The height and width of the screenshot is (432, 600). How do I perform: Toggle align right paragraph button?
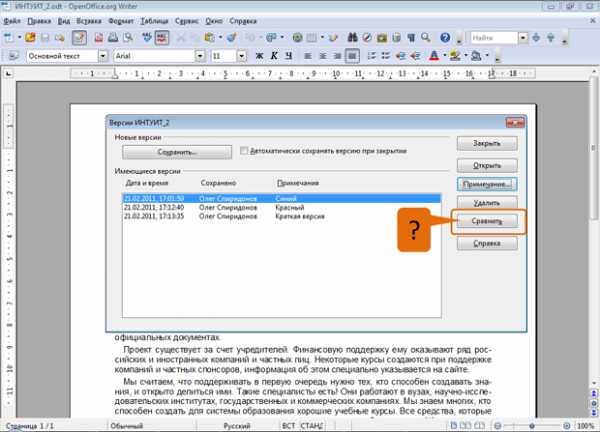[337, 56]
